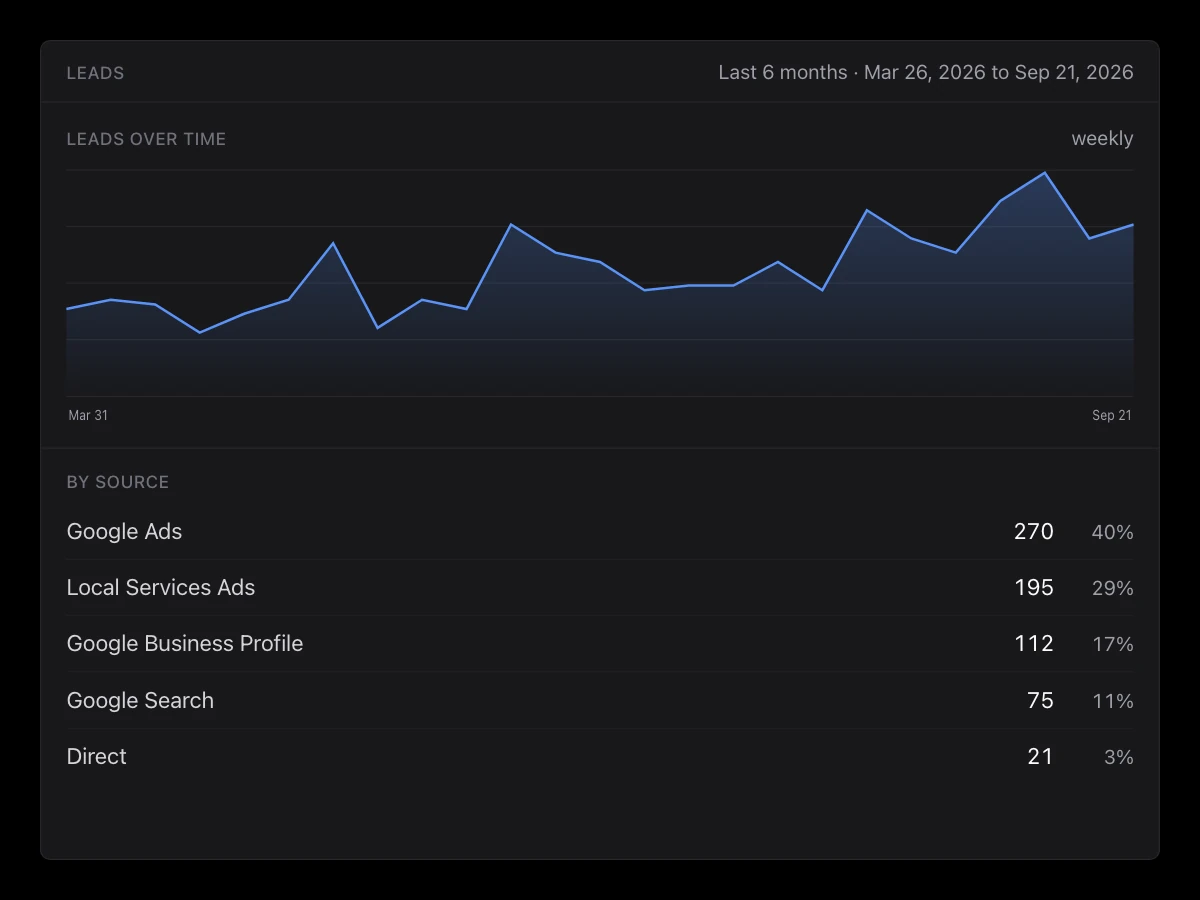Click the BY SOURCE section heading
Image resolution: width=1200 pixels, height=900 pixels.
[x=118, y=482]
